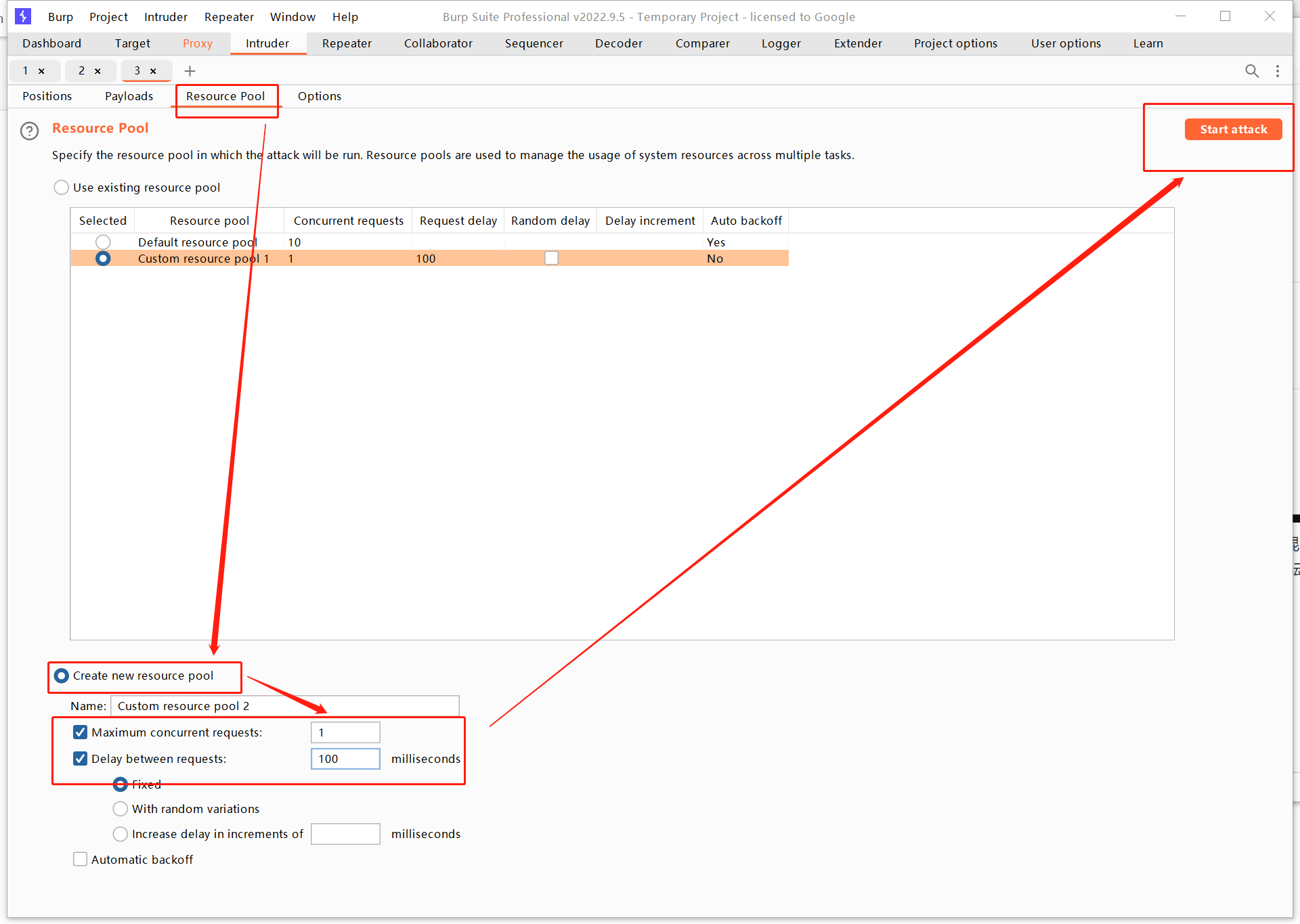Image resolution: width=1300 pixels, height=924 pixels.
Task: Click the resource pool Name field
Action: tap(284, 706)
